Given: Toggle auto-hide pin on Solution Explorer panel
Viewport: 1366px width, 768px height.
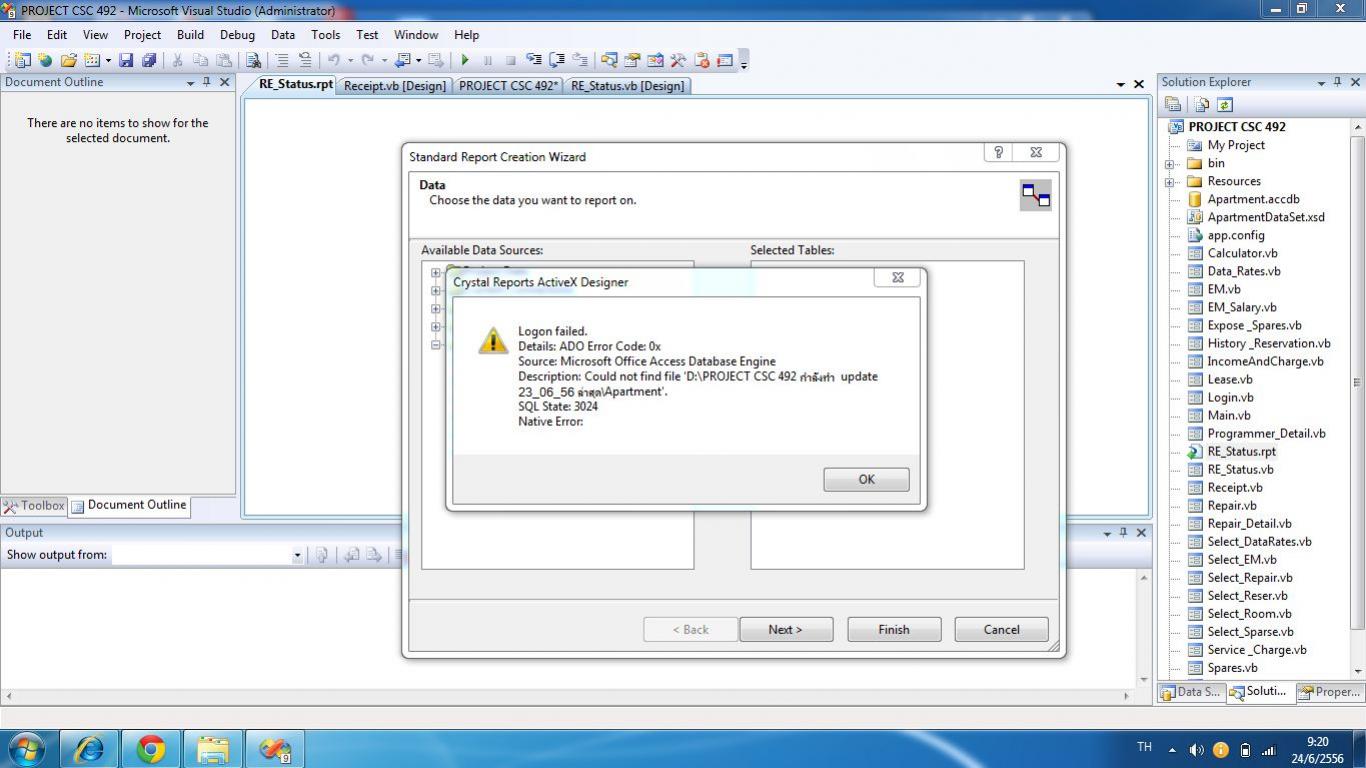Looking at the screenshot, I should (x=1338, y=82).
